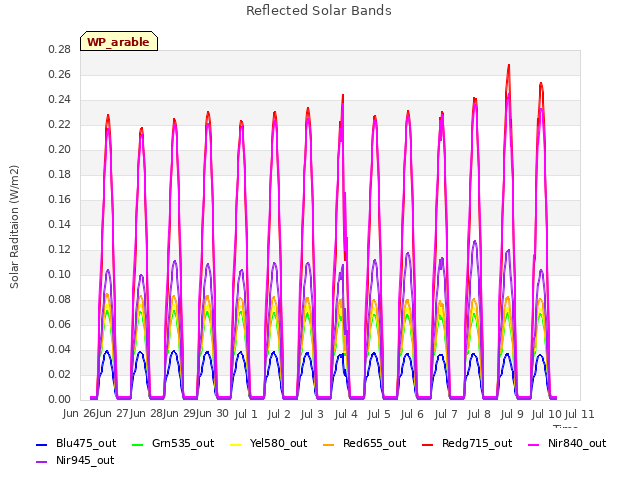The image size is (640, 480).
Task: Click the 0.28 y-axis tick label
Action: click(59, 49)
